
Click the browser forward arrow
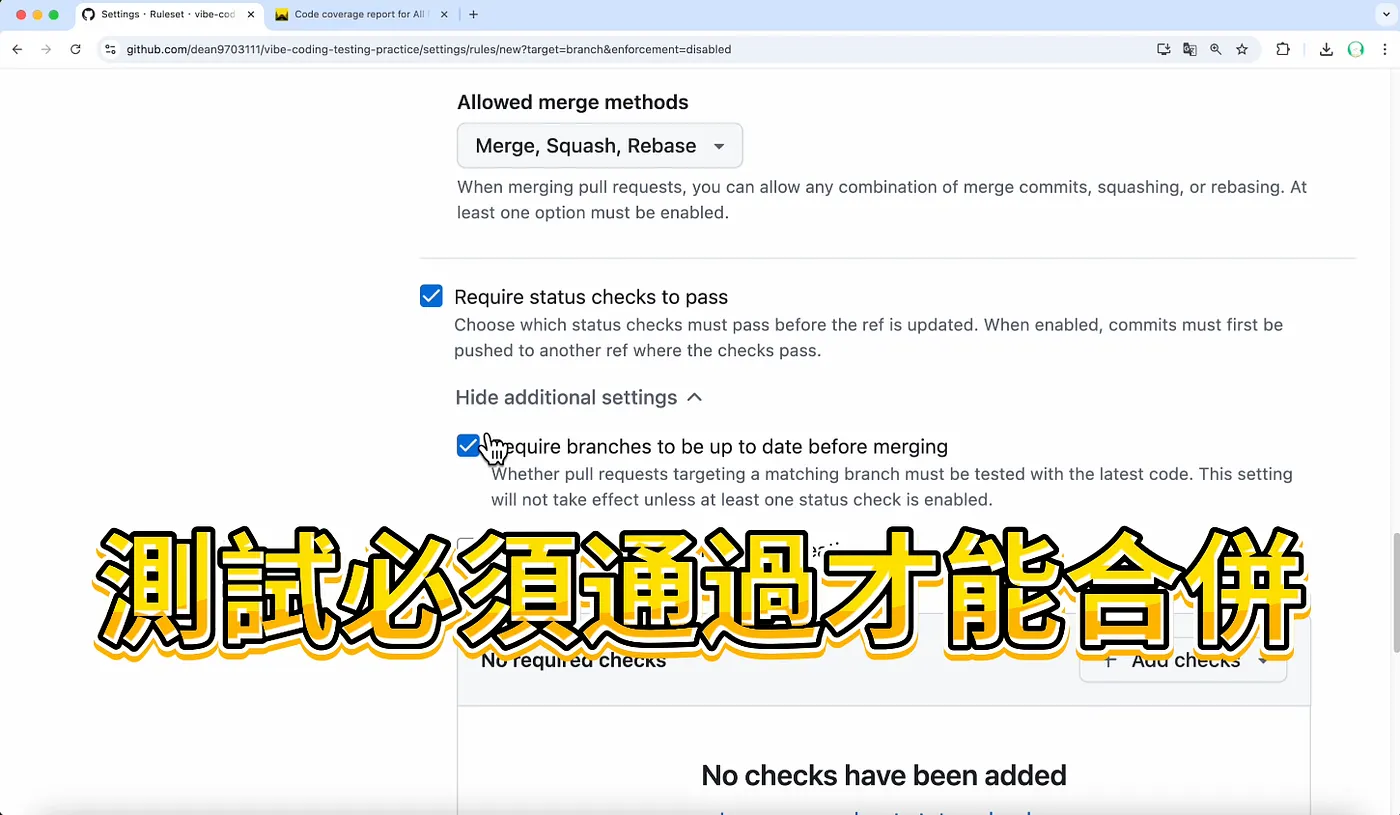(x=46, y=49)
